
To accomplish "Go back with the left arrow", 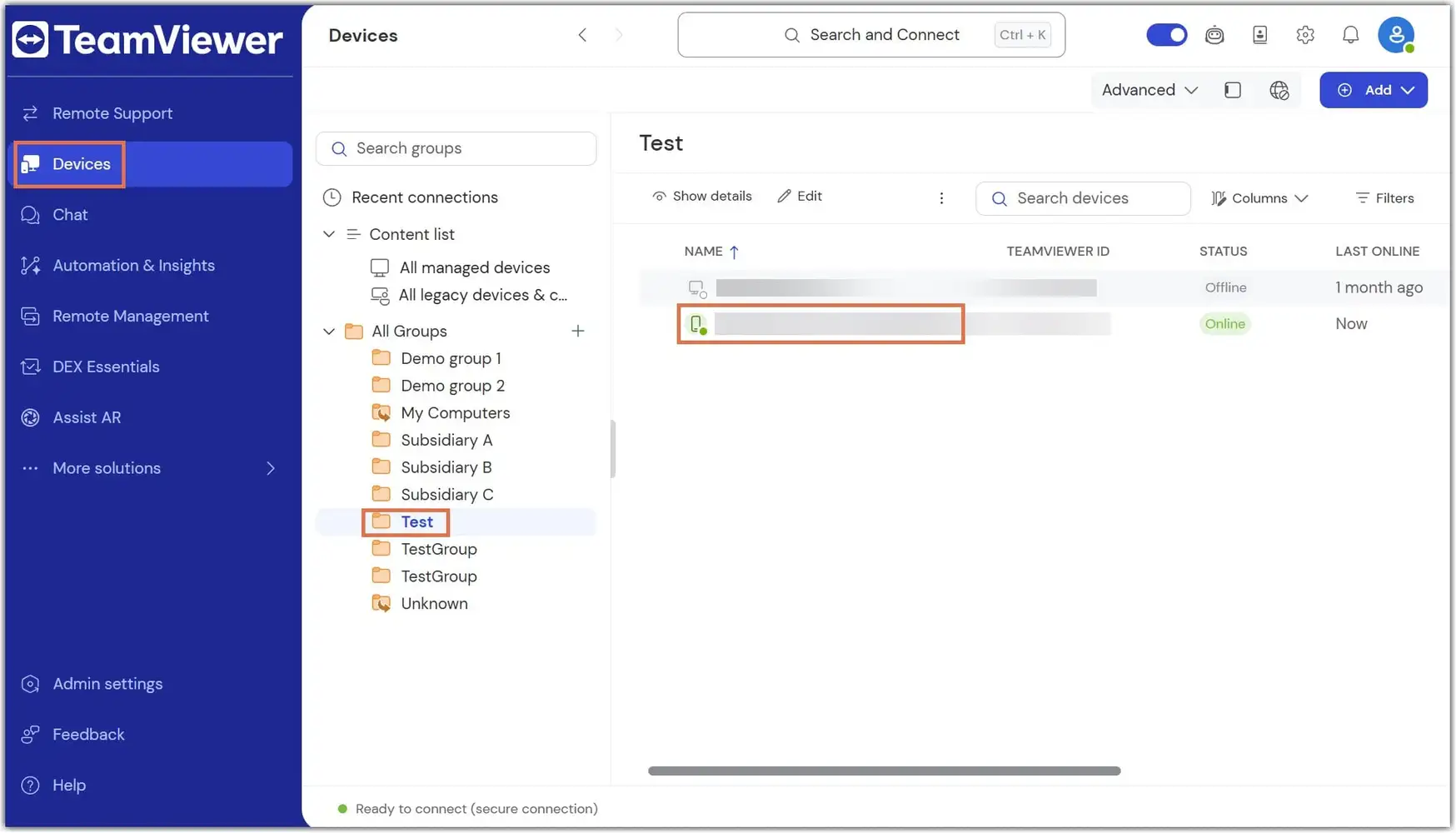I will [582, 35].
